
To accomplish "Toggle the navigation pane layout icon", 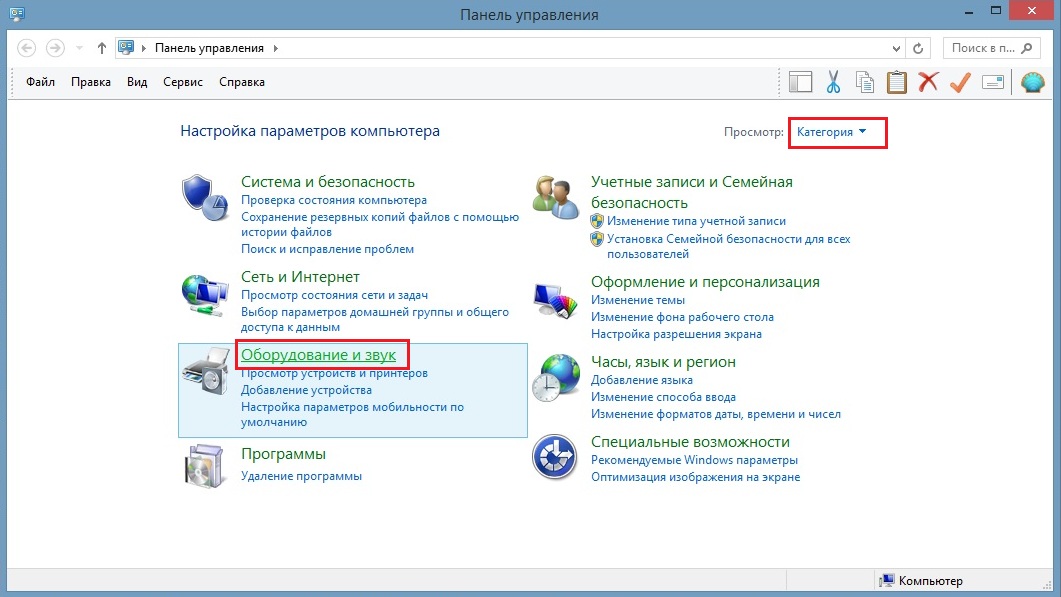I will tap(800, 82).
